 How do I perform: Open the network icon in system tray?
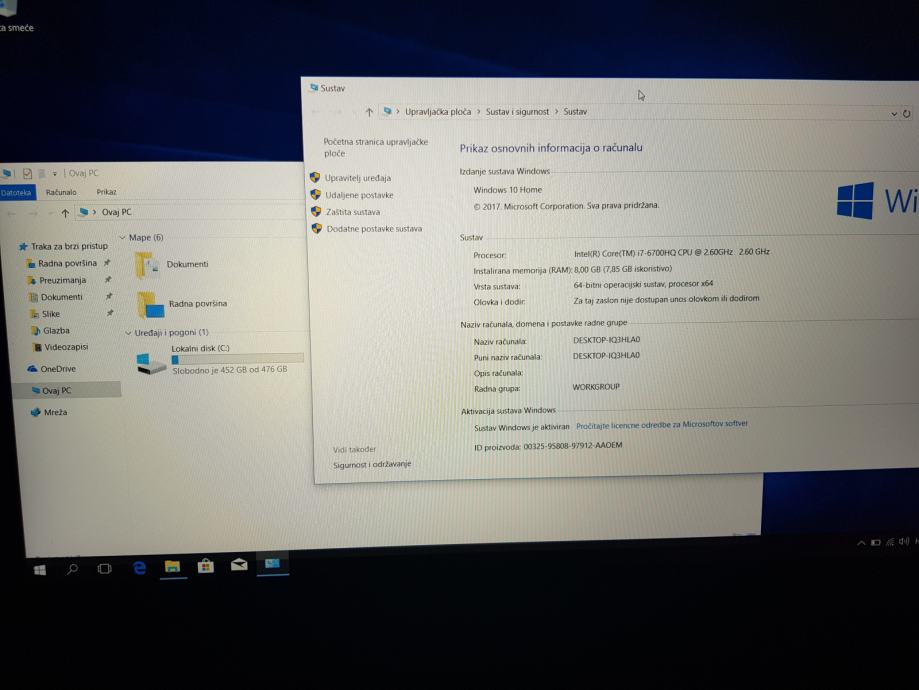coord(890,542)
